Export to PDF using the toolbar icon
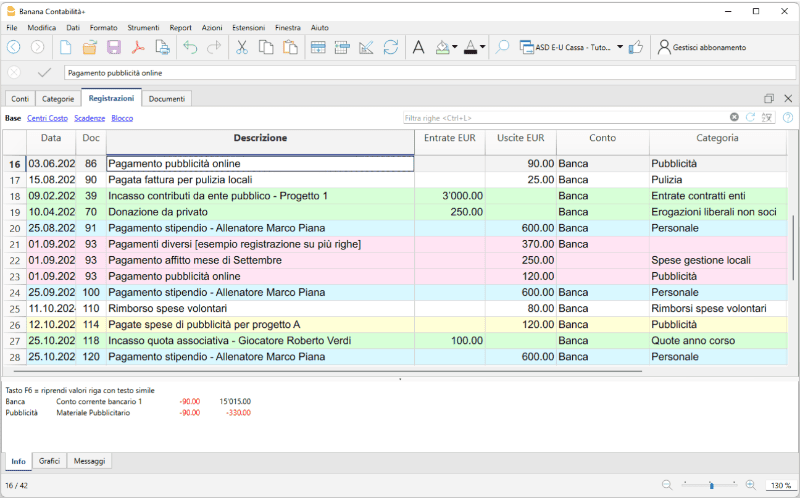800x501 pixels. tap(138, 47)
